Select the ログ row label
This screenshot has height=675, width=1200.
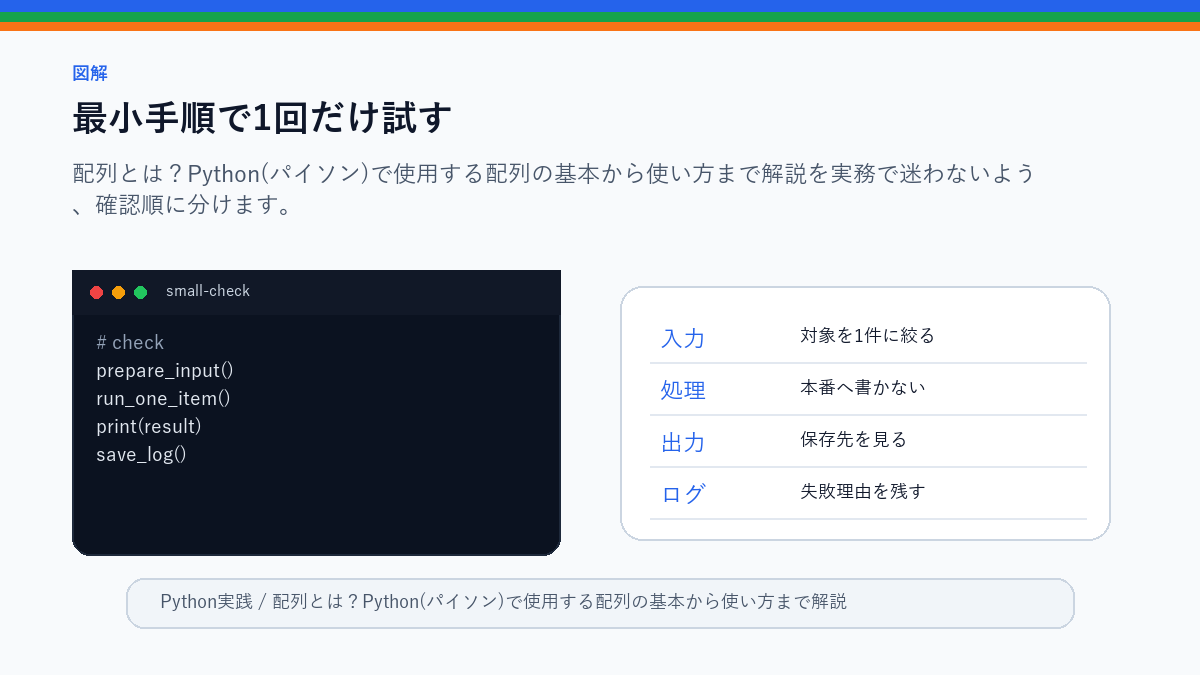coord(683,494)
